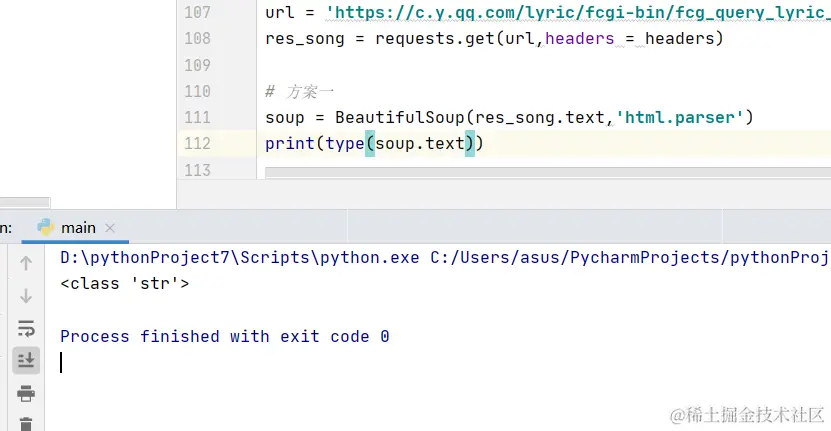Screen dimensions: 831x431
Task: Click the trash icon to clear console
Action: [x=26, y=424]
